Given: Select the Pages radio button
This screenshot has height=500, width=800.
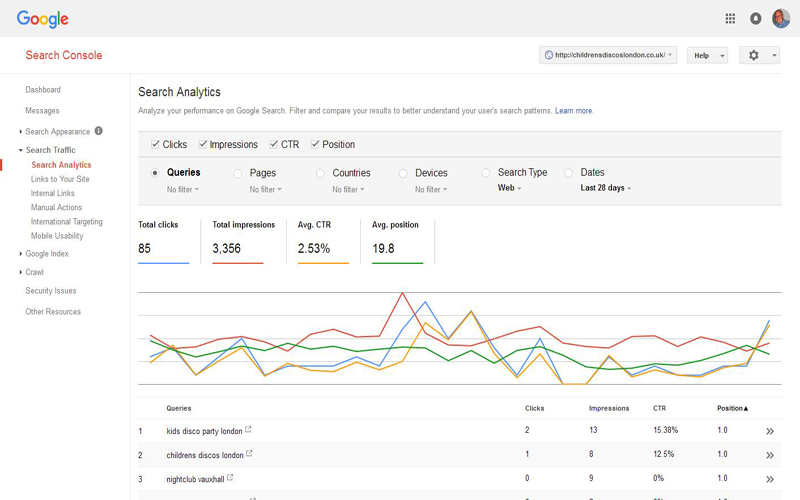Looking at the screenshot, I should tap(237, 173).
